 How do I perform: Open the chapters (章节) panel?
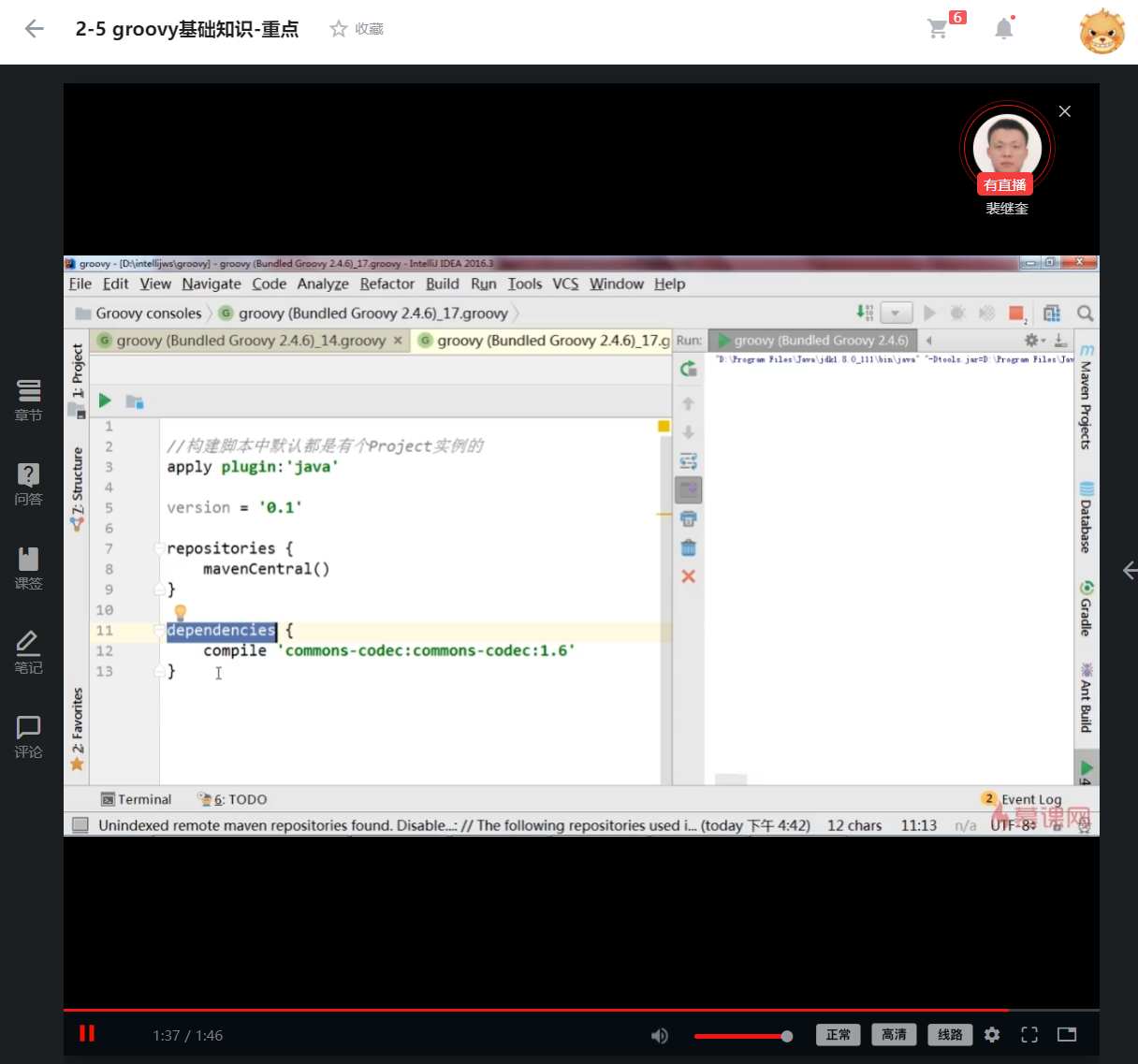coord(29,400)
